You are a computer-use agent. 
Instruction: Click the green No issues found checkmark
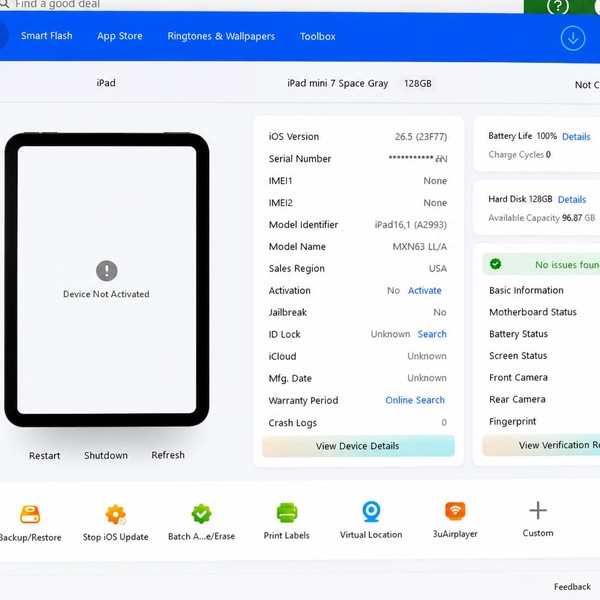(x=496, y=264)
